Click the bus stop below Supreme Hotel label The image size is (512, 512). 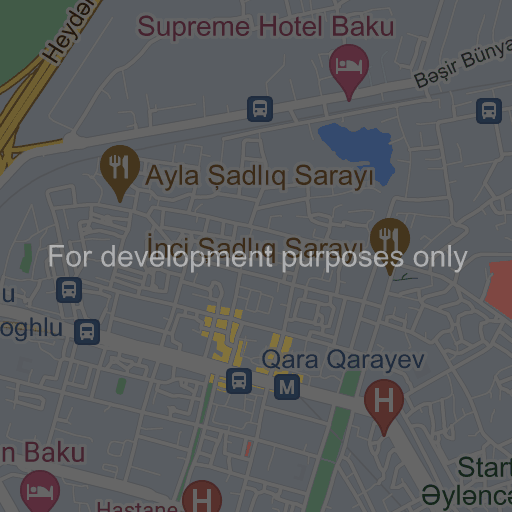[260, 109]
